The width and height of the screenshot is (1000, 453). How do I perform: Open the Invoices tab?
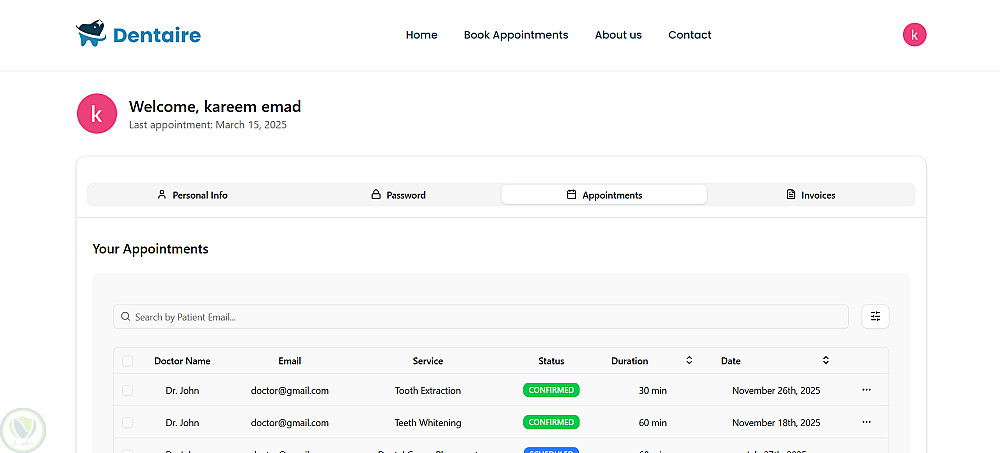click(810, 195)
